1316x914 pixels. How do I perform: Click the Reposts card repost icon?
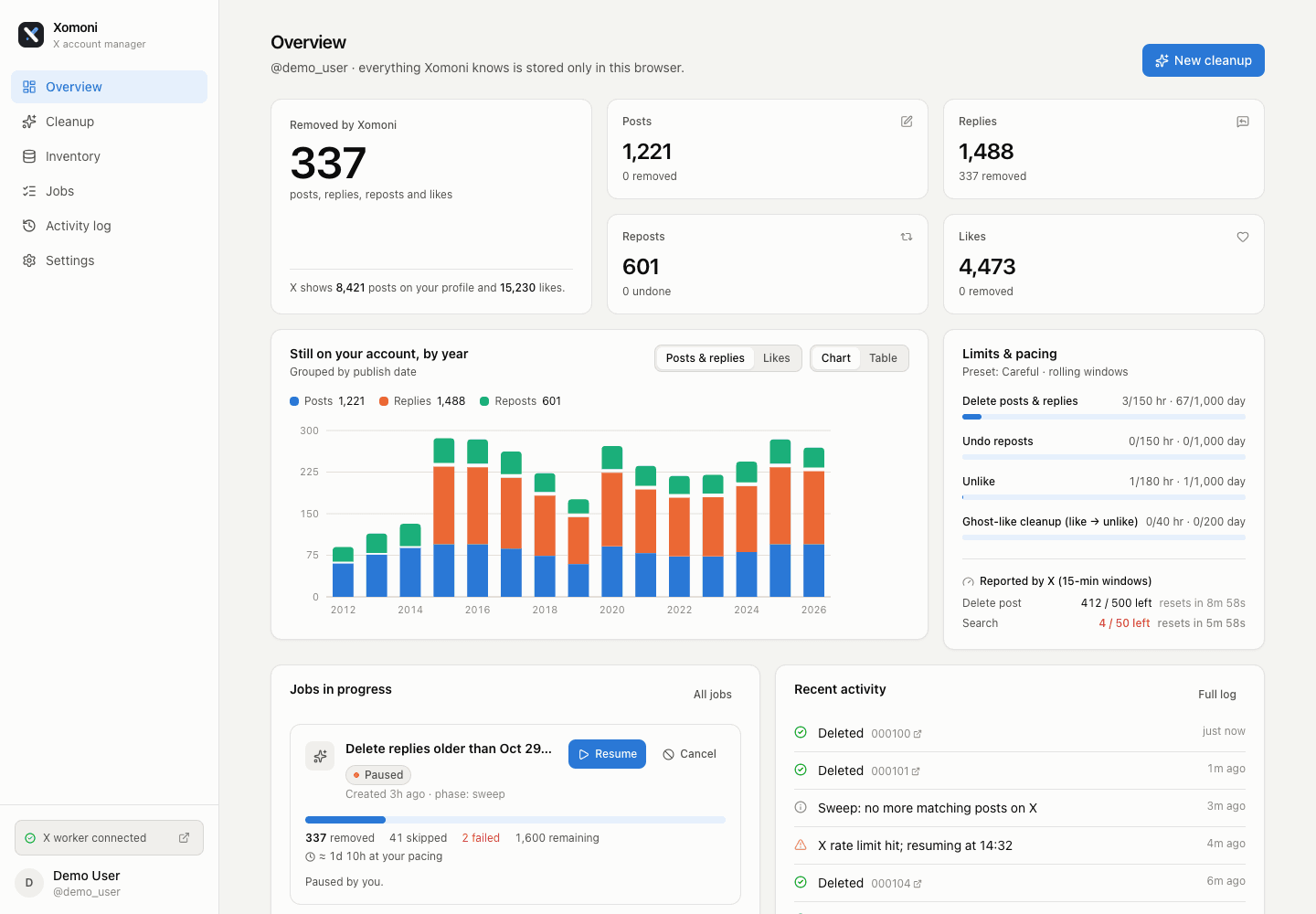point(907,237)
